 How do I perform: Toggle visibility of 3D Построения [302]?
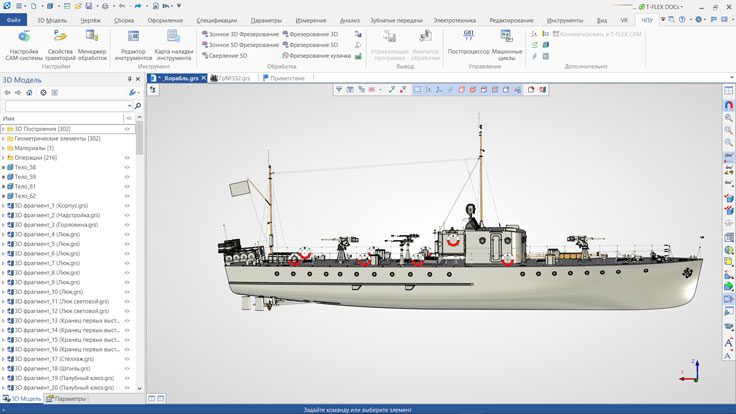(127, 129)
